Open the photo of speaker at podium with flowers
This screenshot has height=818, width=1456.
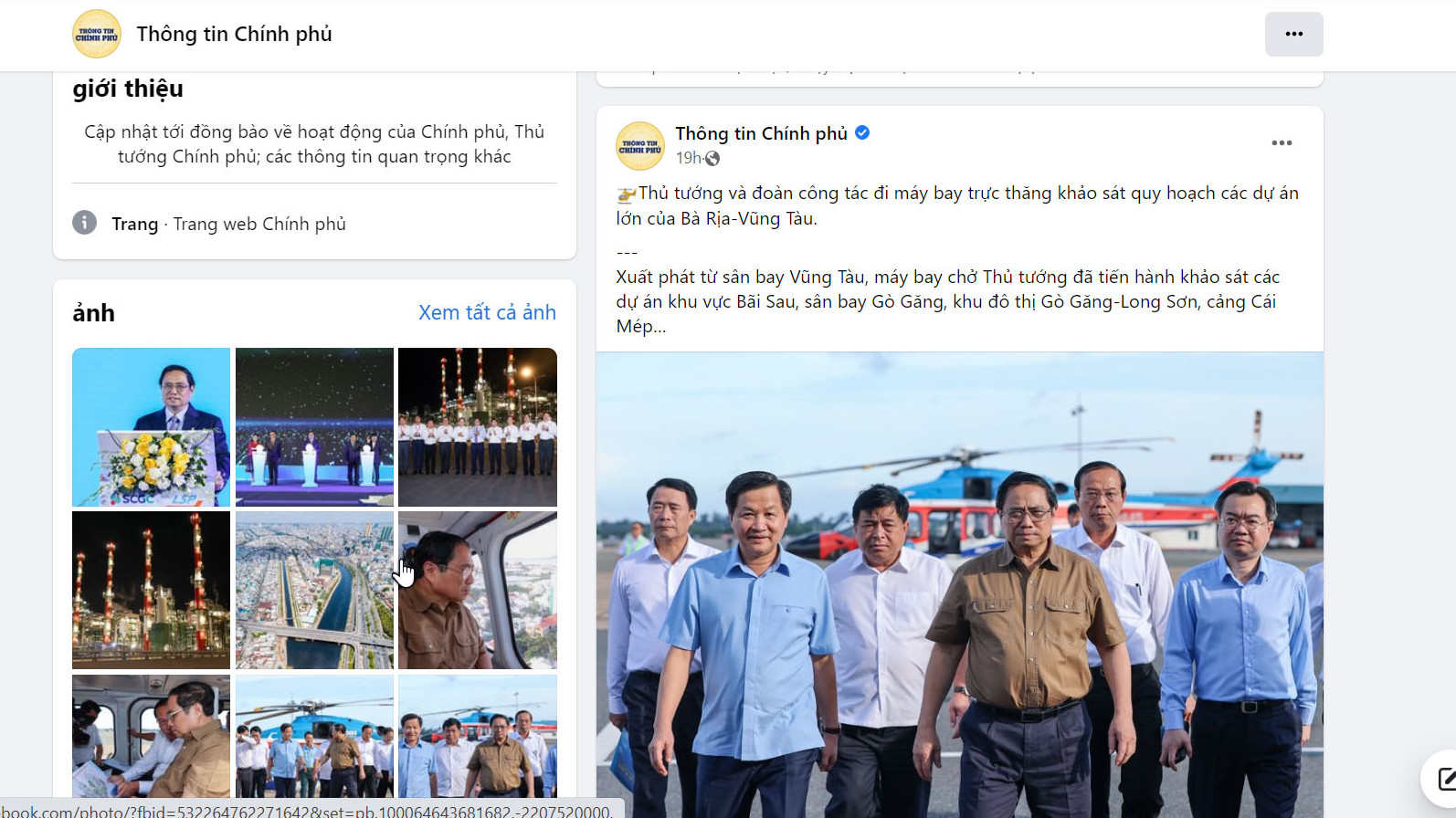coord(151,426)
